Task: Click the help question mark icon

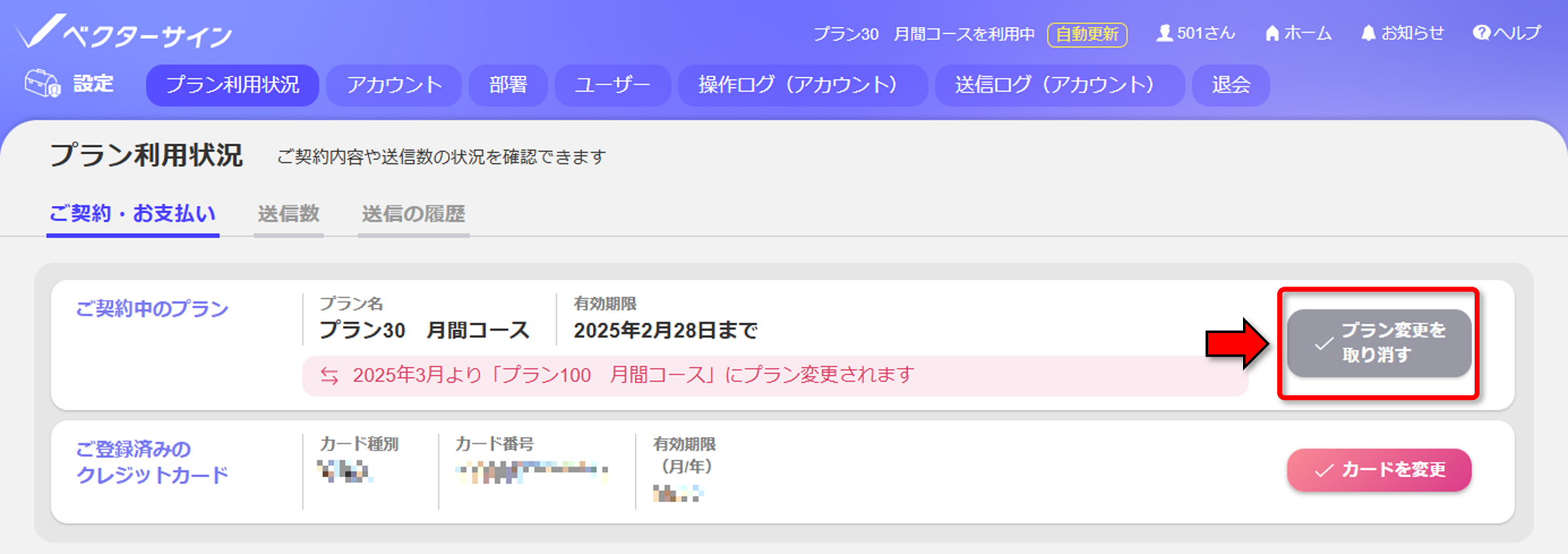Action: coord(1482,34)
